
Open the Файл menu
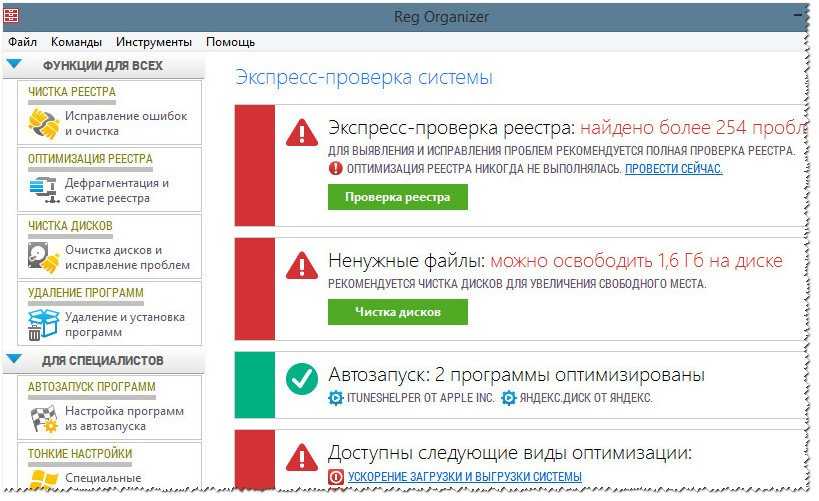coord(22,42)
